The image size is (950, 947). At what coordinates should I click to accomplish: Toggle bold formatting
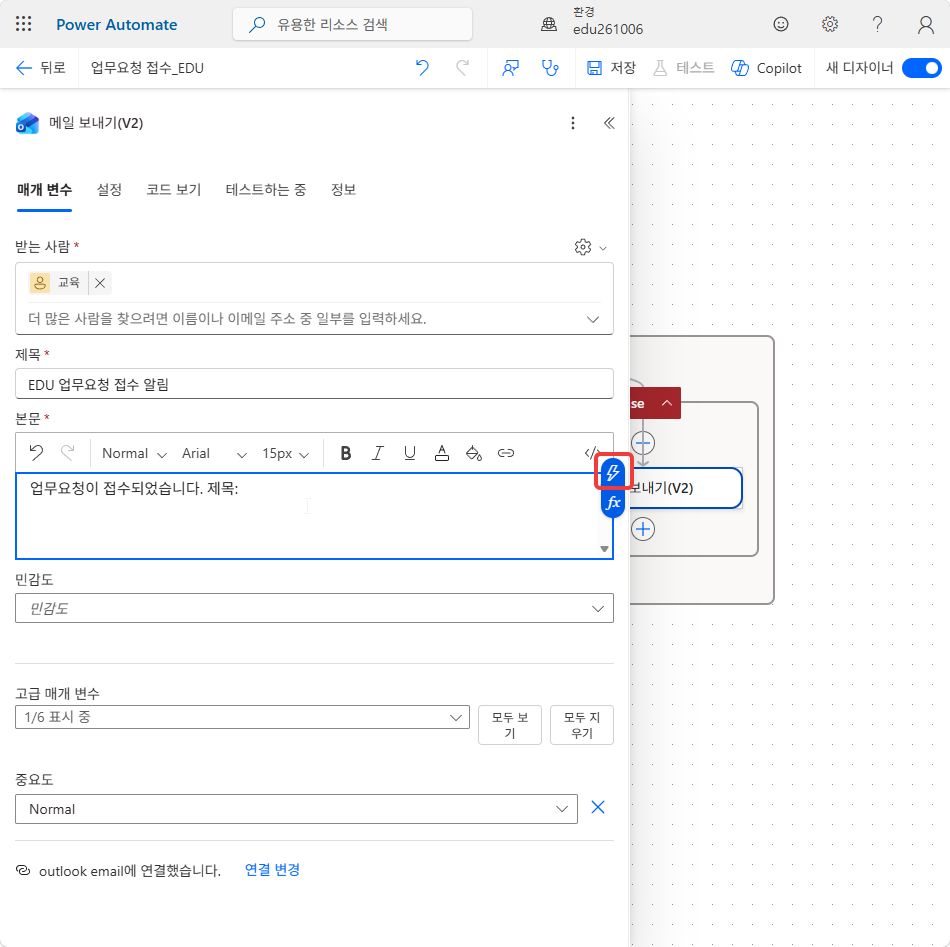(345, 453)
